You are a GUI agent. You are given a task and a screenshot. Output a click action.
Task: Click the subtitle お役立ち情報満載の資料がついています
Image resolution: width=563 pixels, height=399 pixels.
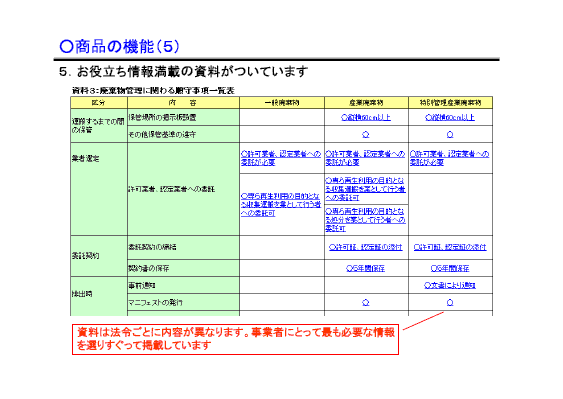(x=183, y=71)
